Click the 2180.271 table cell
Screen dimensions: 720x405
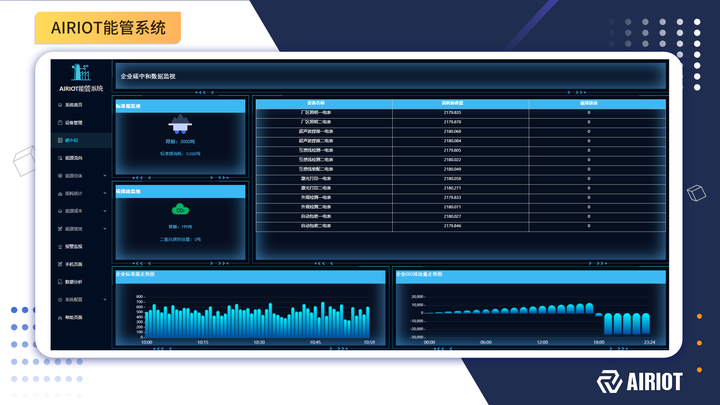click(452, 188)
